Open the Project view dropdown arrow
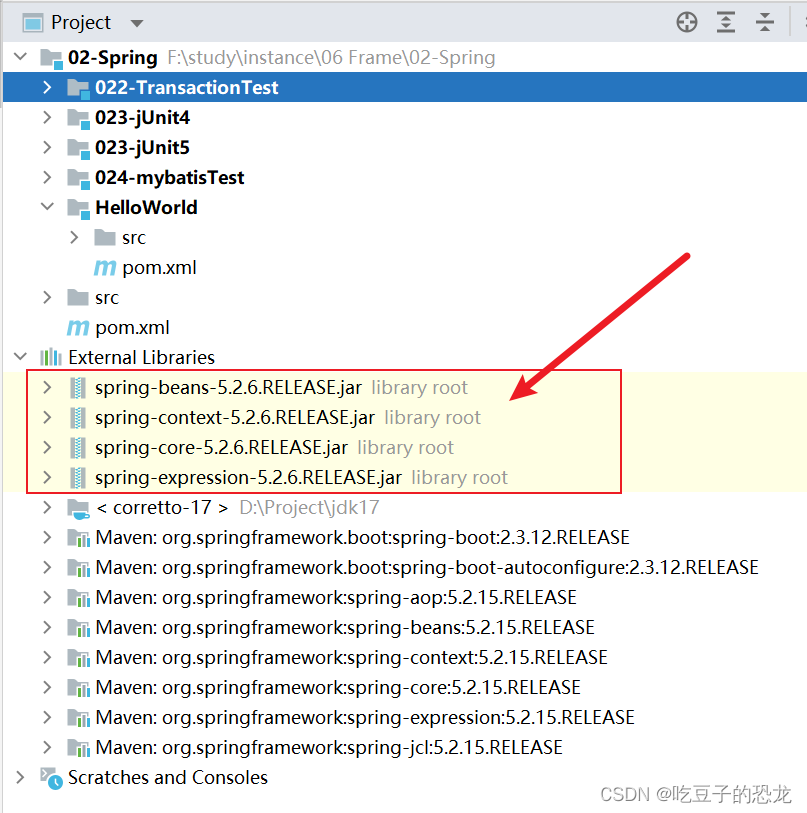 point(137,23)
